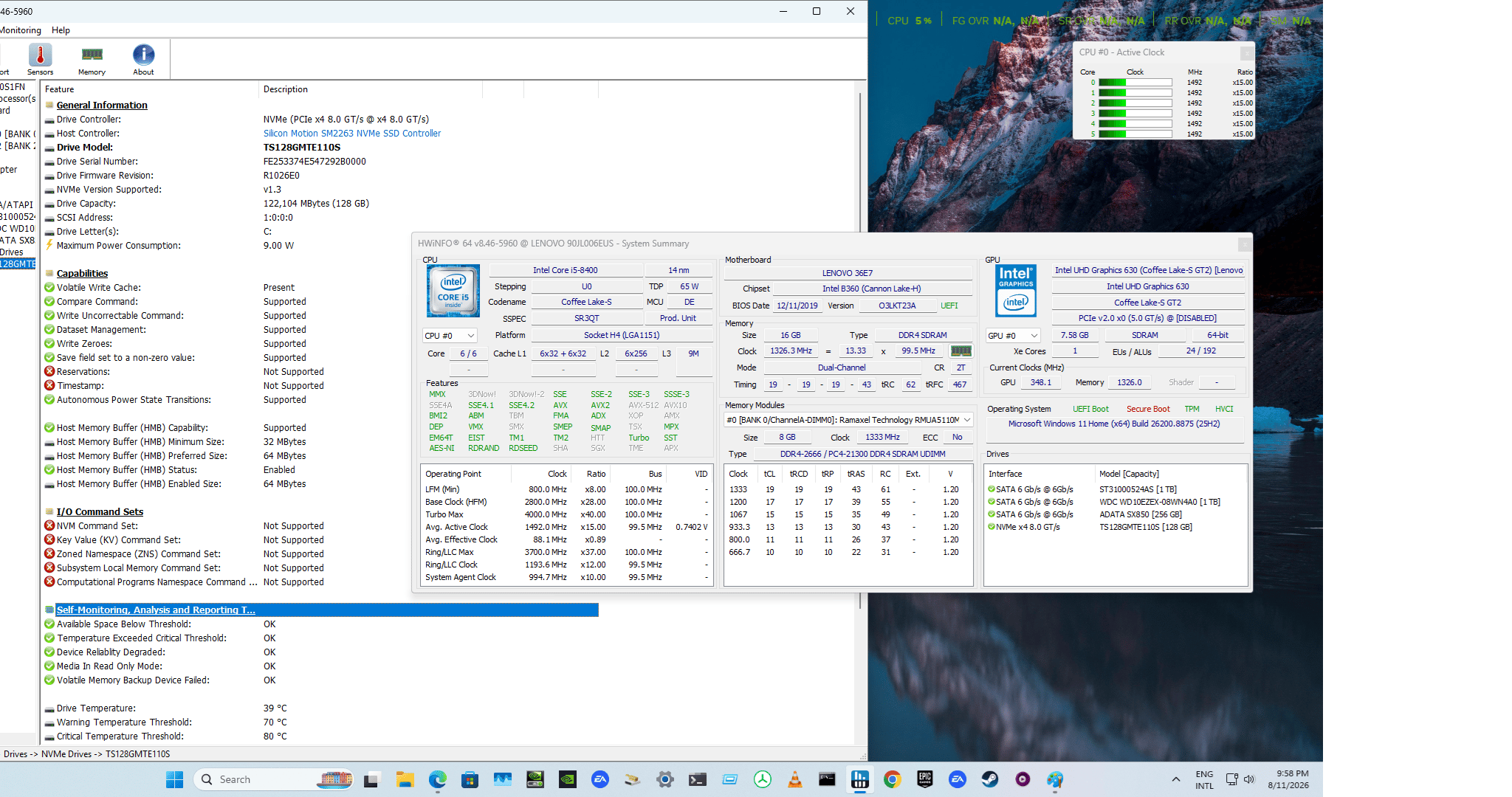1512x797 pixels.
Task: Click in the taskbar Search box
Action: coord(274,779)
